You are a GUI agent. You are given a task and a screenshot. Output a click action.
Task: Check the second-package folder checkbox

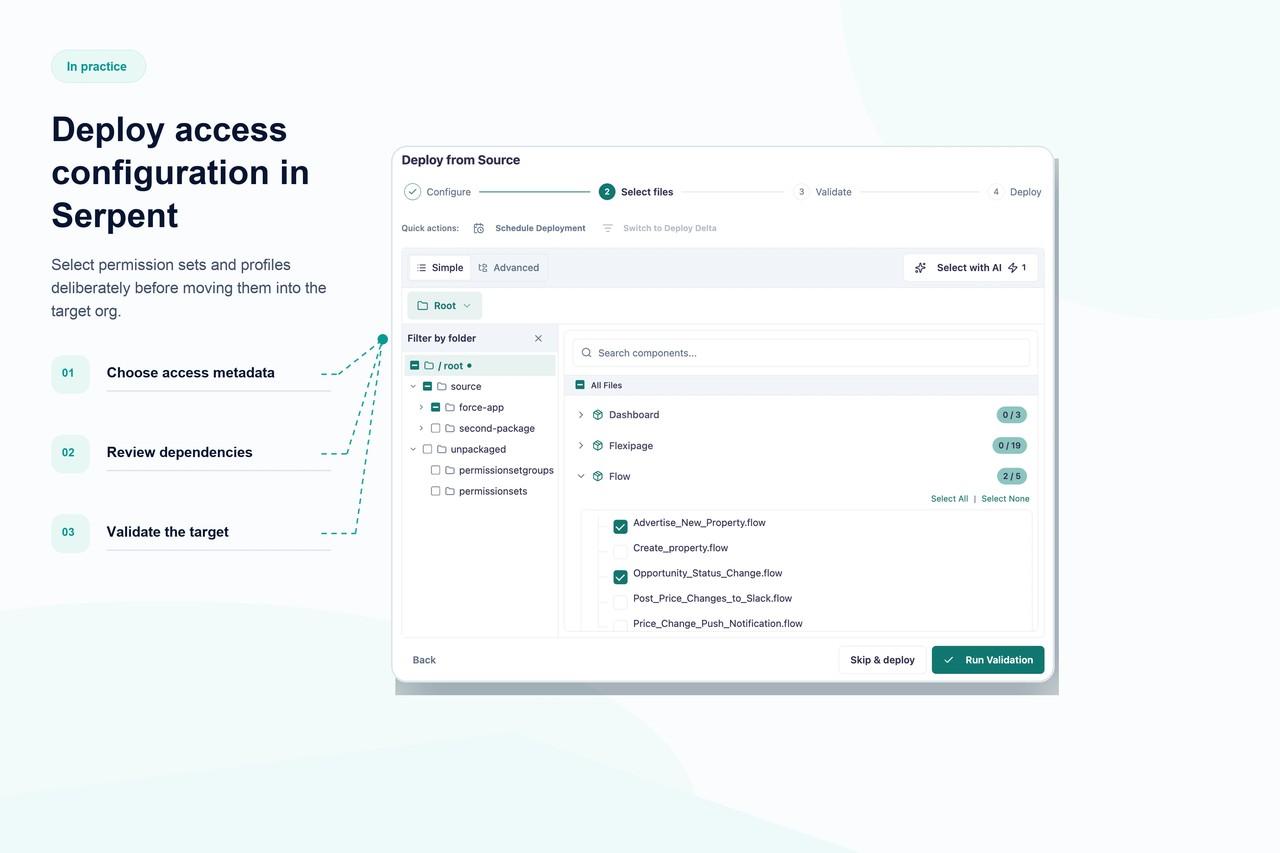click(x=435, y=429)
